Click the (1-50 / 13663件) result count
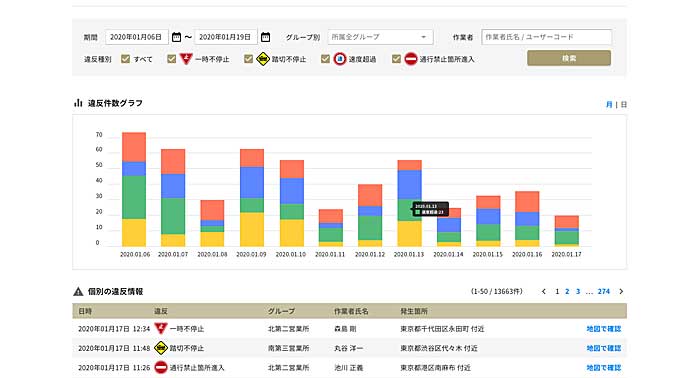The height and width of the screenshot is (378, 700). tap(496, 291)
